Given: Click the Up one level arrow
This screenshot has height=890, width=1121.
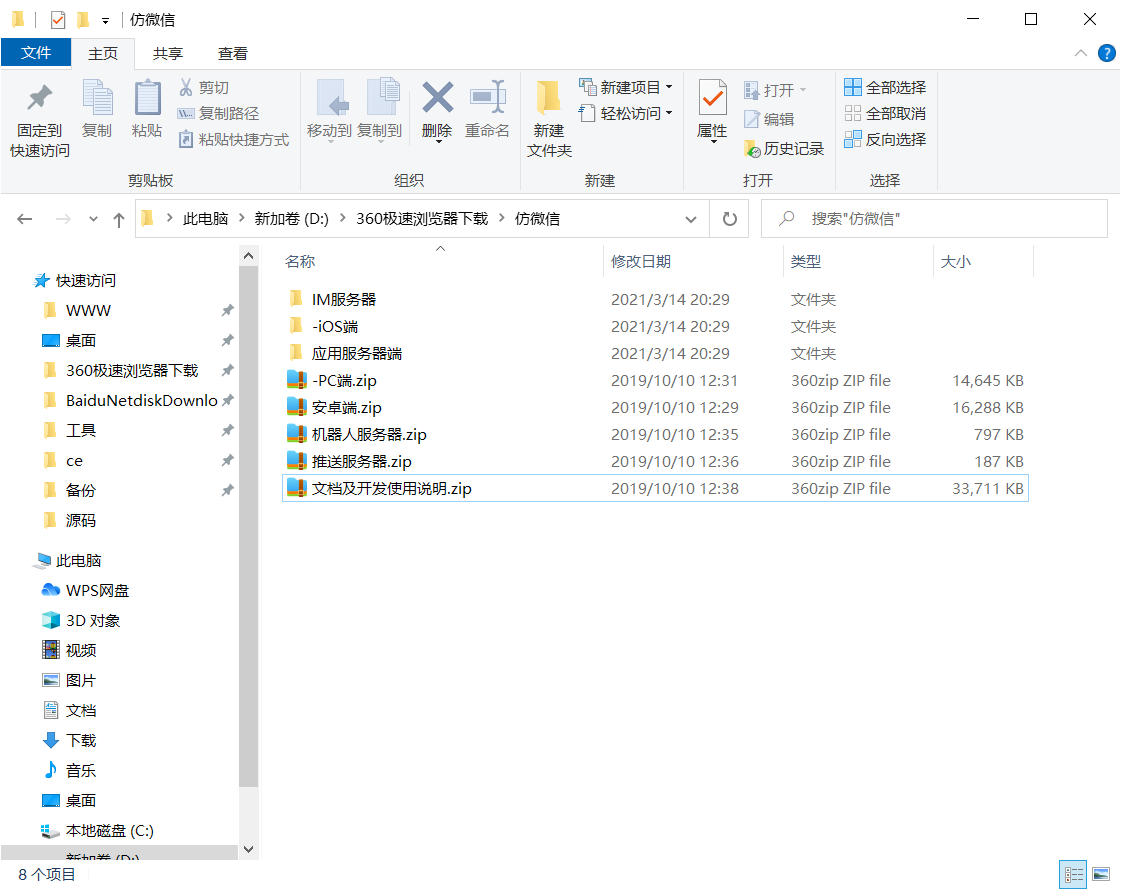Looking at the screenshot, I should point(119,219).
